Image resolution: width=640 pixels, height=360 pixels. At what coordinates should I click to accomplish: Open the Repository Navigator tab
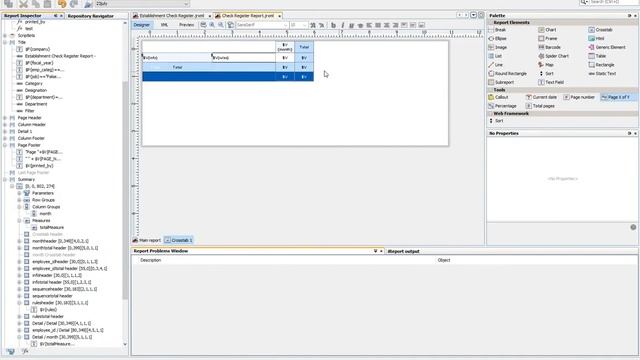point(91,16)
